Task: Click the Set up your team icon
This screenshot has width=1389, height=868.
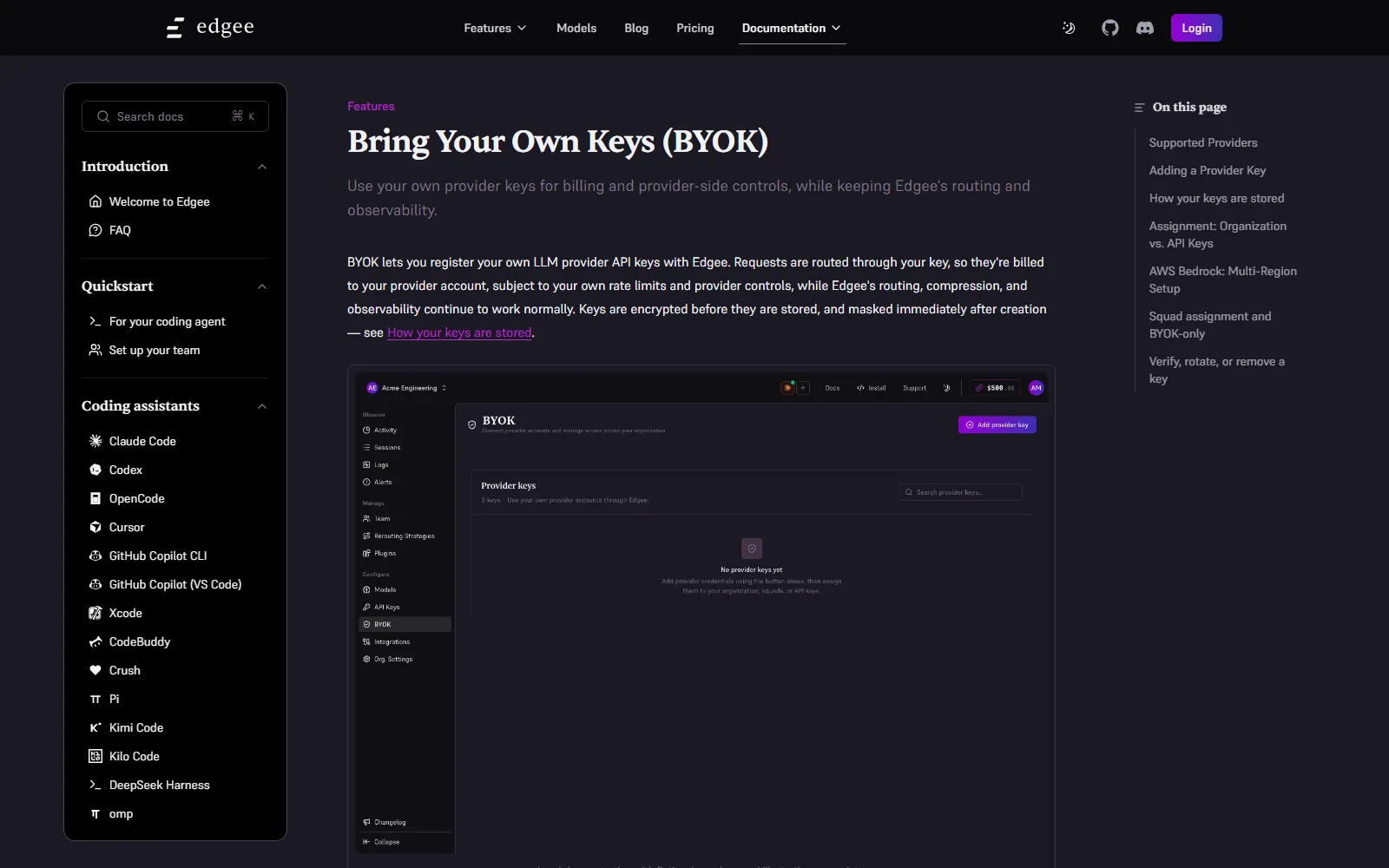Action: tap(95, 350)
